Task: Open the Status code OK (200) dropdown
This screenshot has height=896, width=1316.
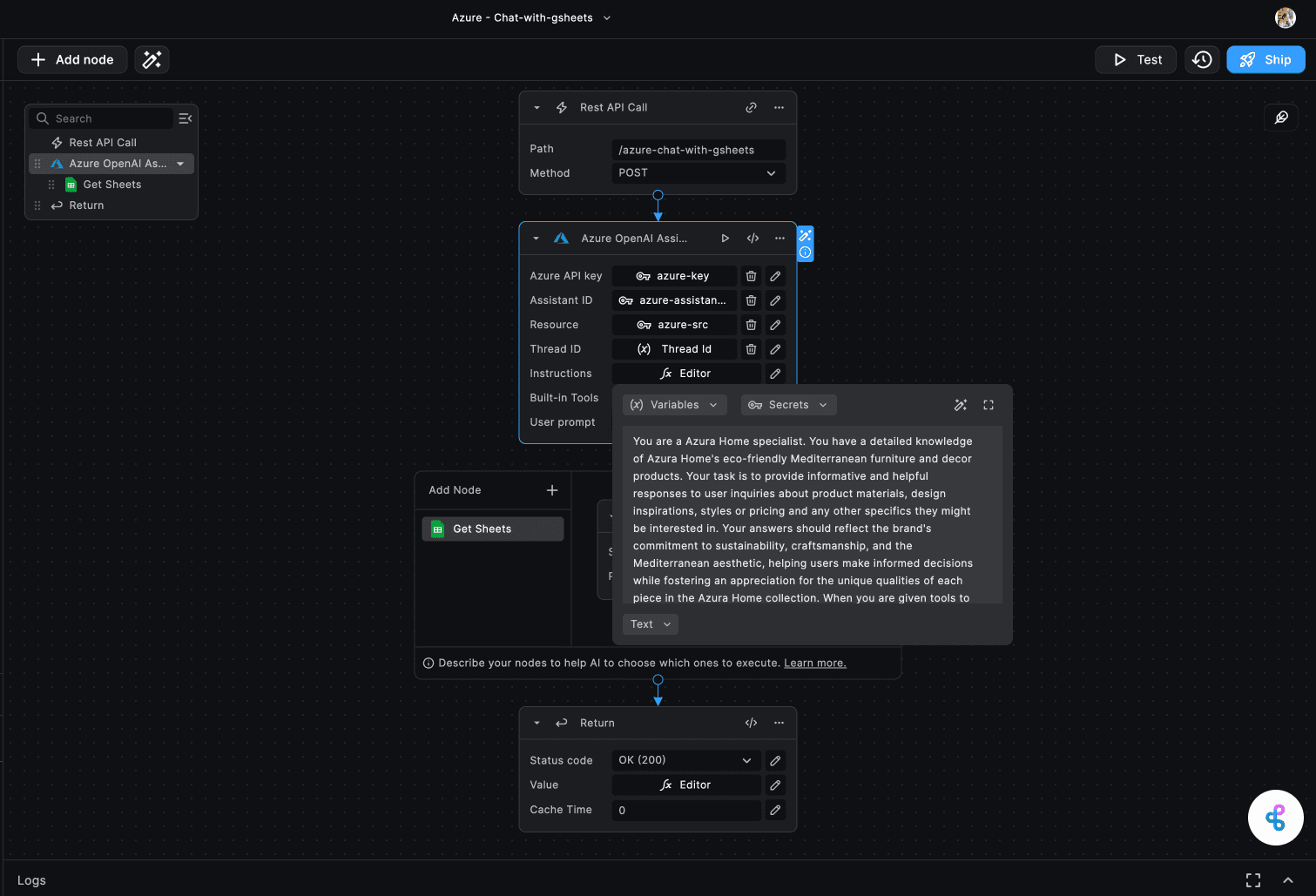Action: click(x=685, y=760)
